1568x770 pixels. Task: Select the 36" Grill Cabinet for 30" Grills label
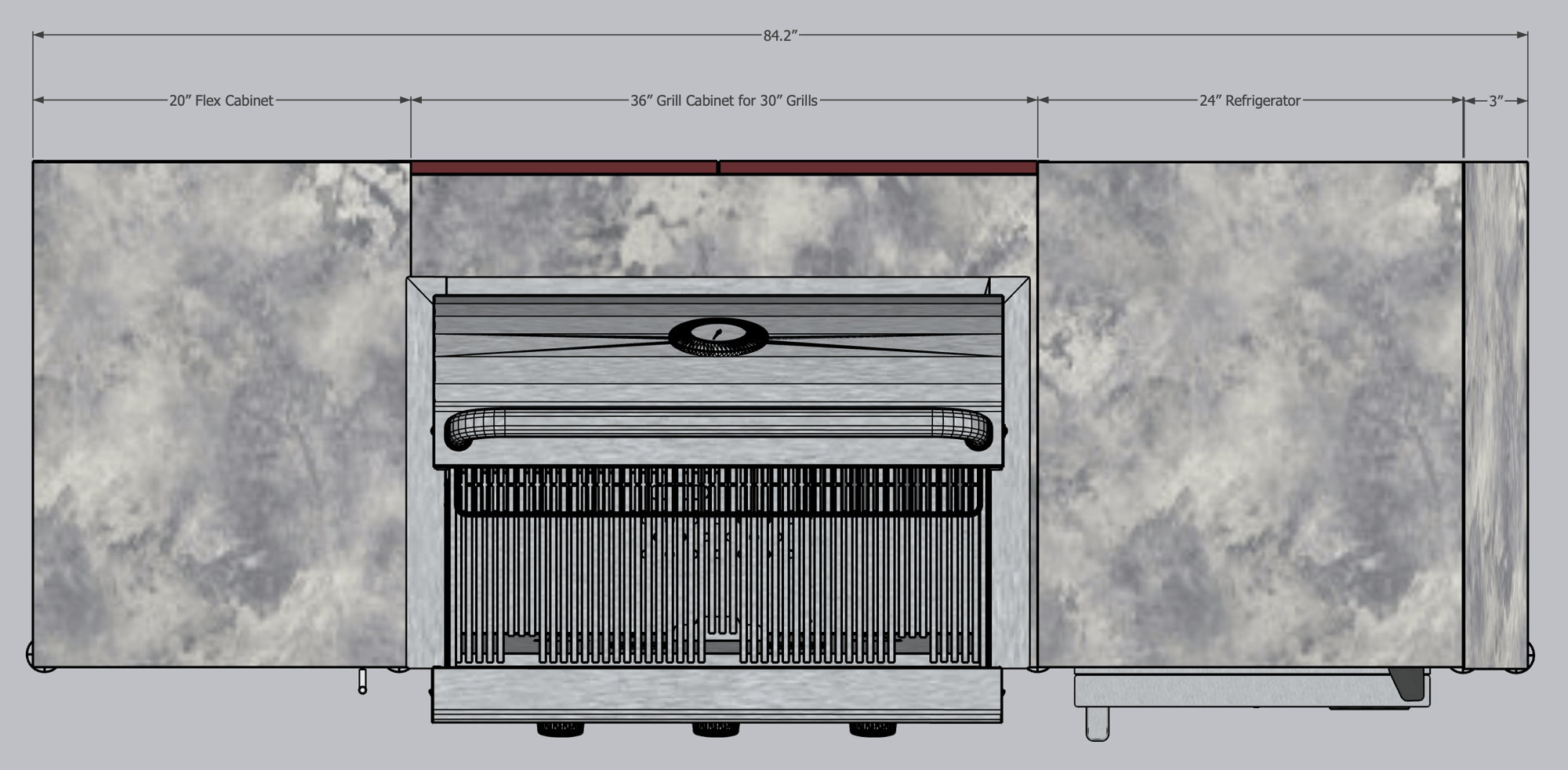pyautogui.click(x=724, y=100)
